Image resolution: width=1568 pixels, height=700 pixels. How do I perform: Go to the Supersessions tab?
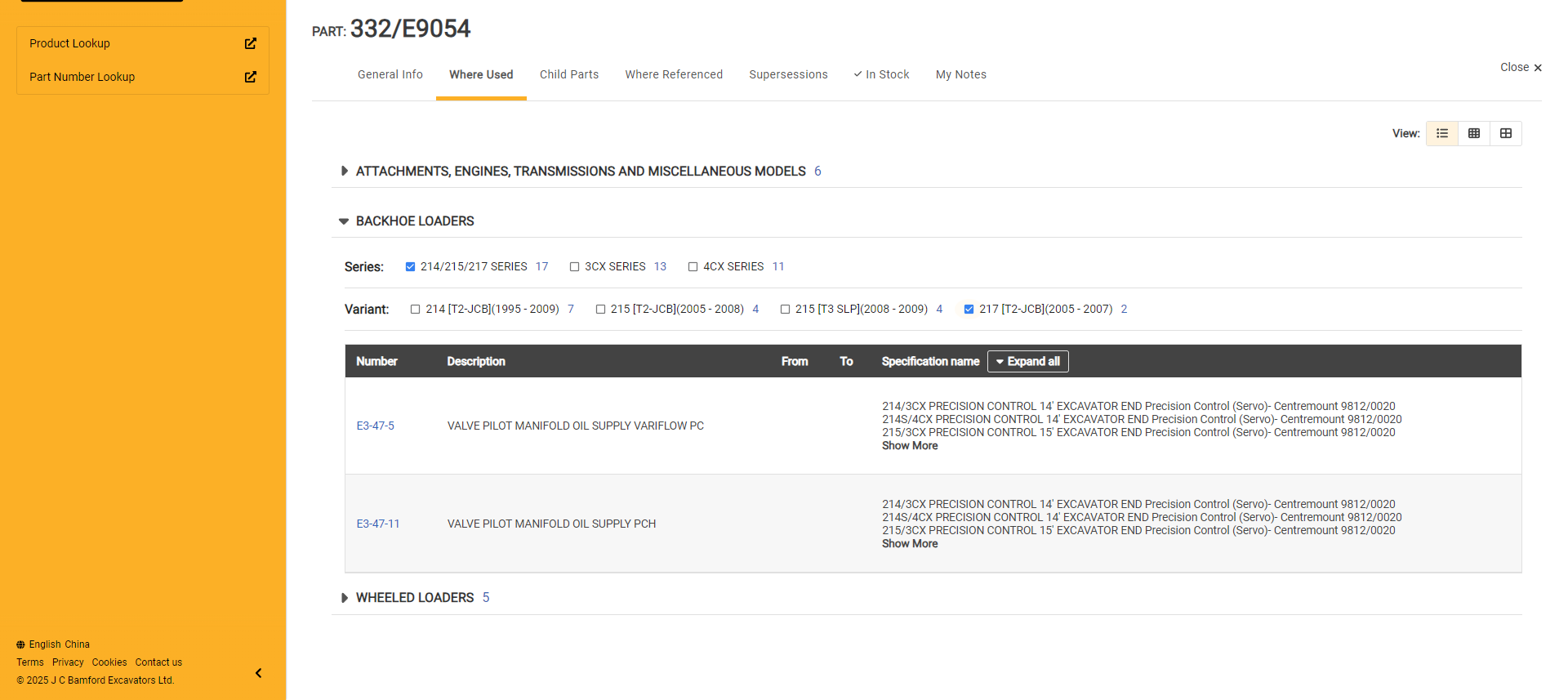coord(788,74)
